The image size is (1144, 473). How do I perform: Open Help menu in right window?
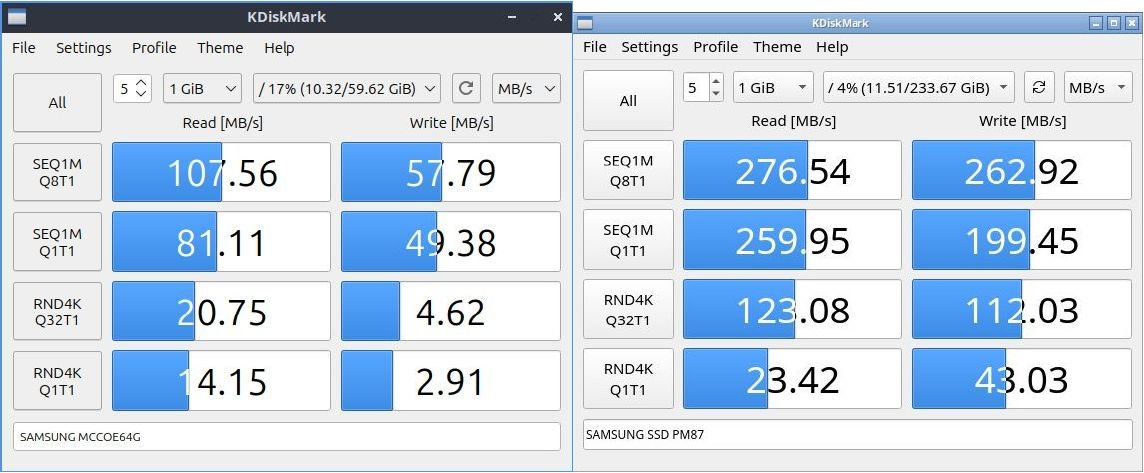coord(832,47)
